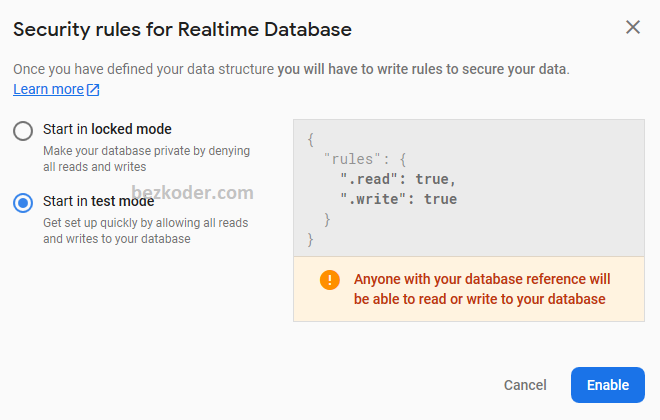This screenshot has height=420, width=660.
Task: Close the security rules dialog
Action: coord(632,27)
